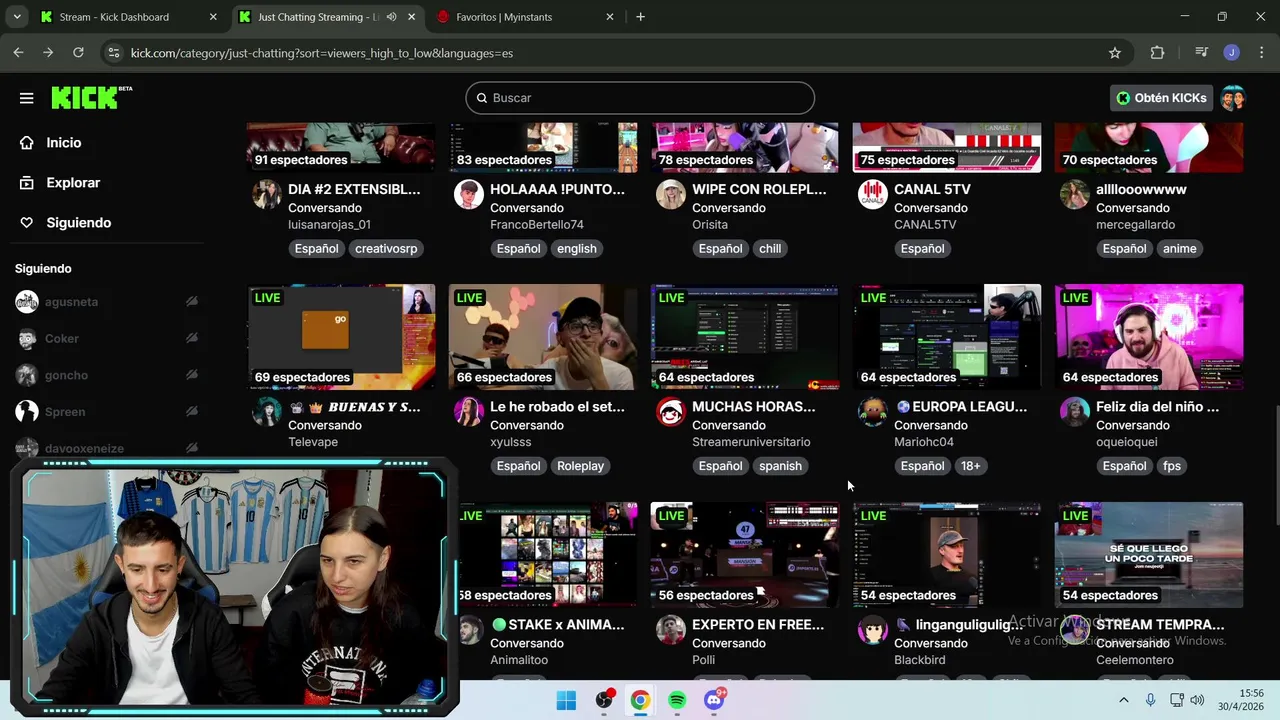Click the 18+ tag under Mariohc04

(x=970, y=466)
